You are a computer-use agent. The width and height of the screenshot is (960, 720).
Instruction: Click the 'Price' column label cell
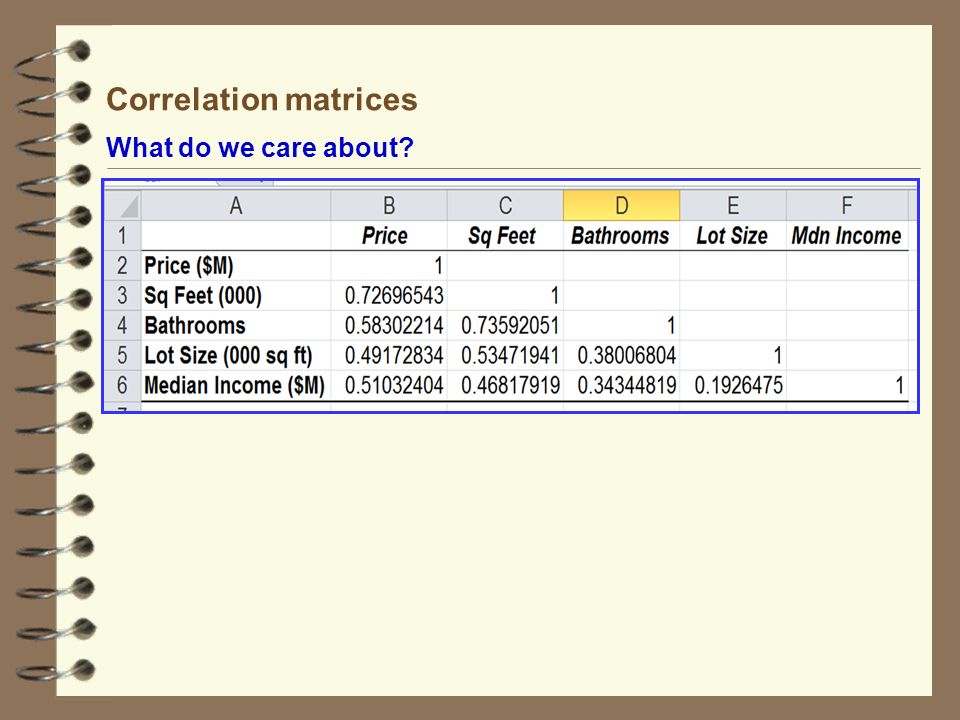coord(389,236)
